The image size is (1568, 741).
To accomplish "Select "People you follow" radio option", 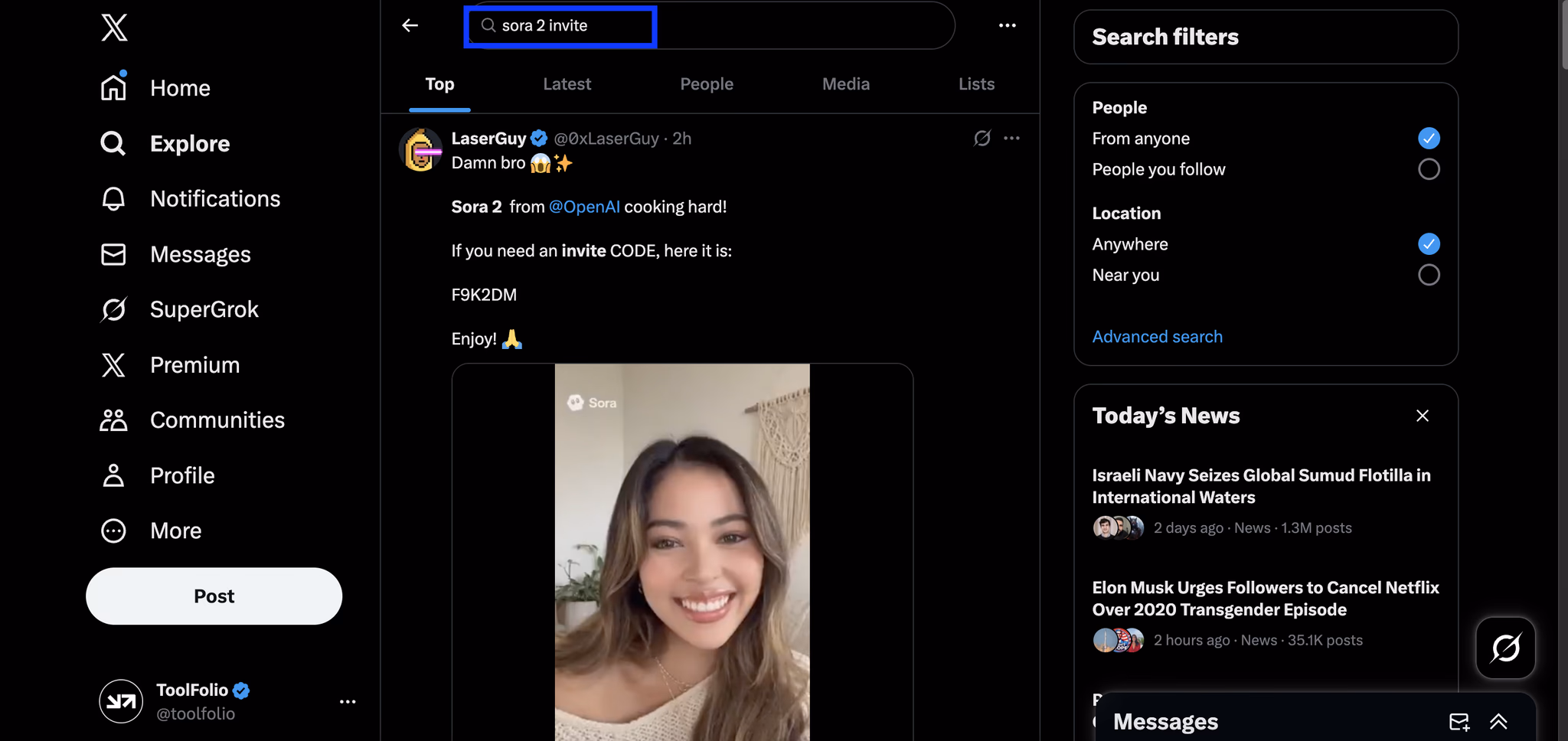I will tap(1428, 169).
